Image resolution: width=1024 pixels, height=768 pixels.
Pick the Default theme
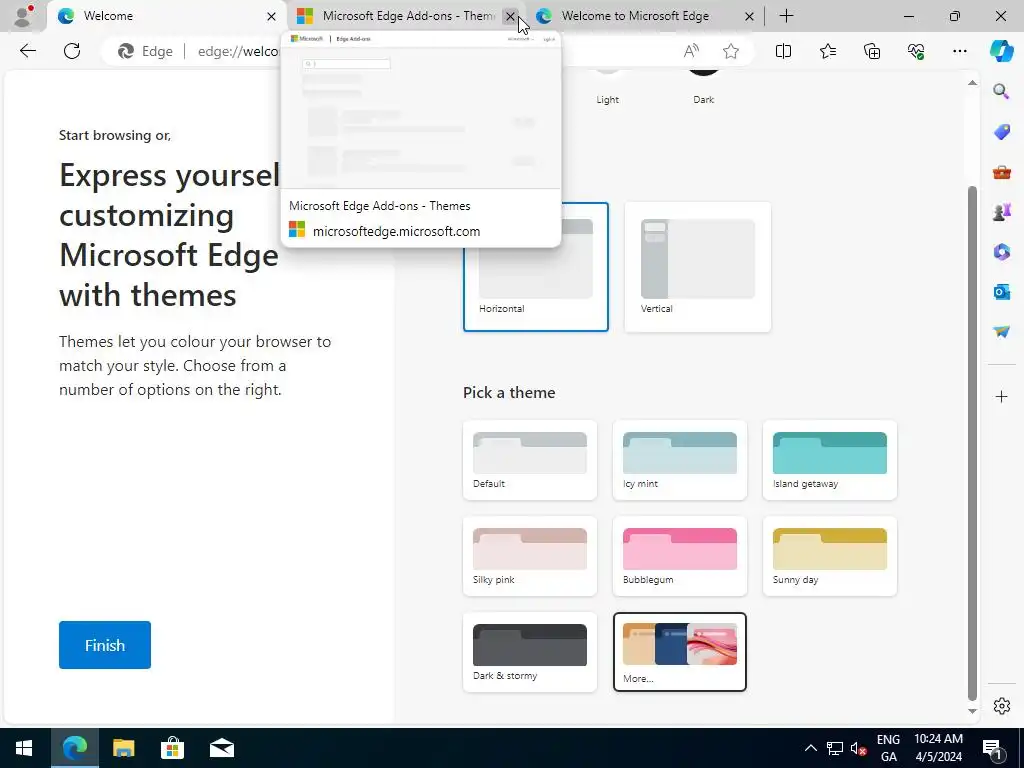pos(530,460)
